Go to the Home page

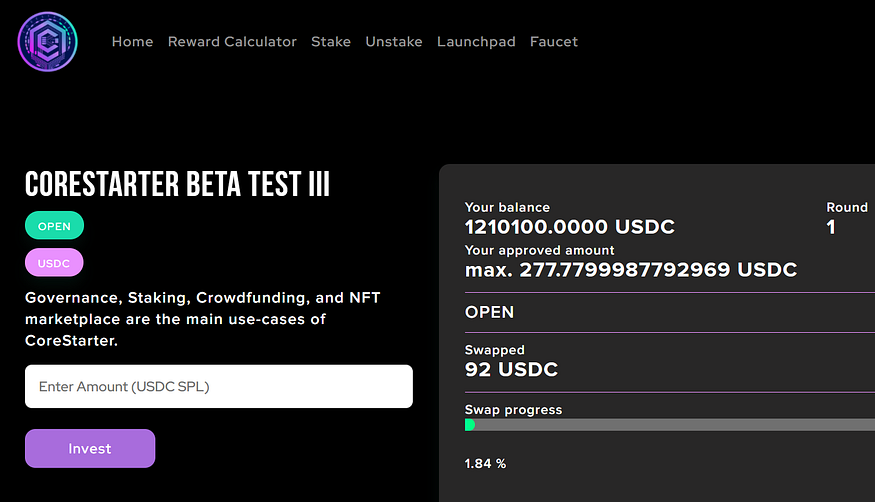[x=132, y=42]
